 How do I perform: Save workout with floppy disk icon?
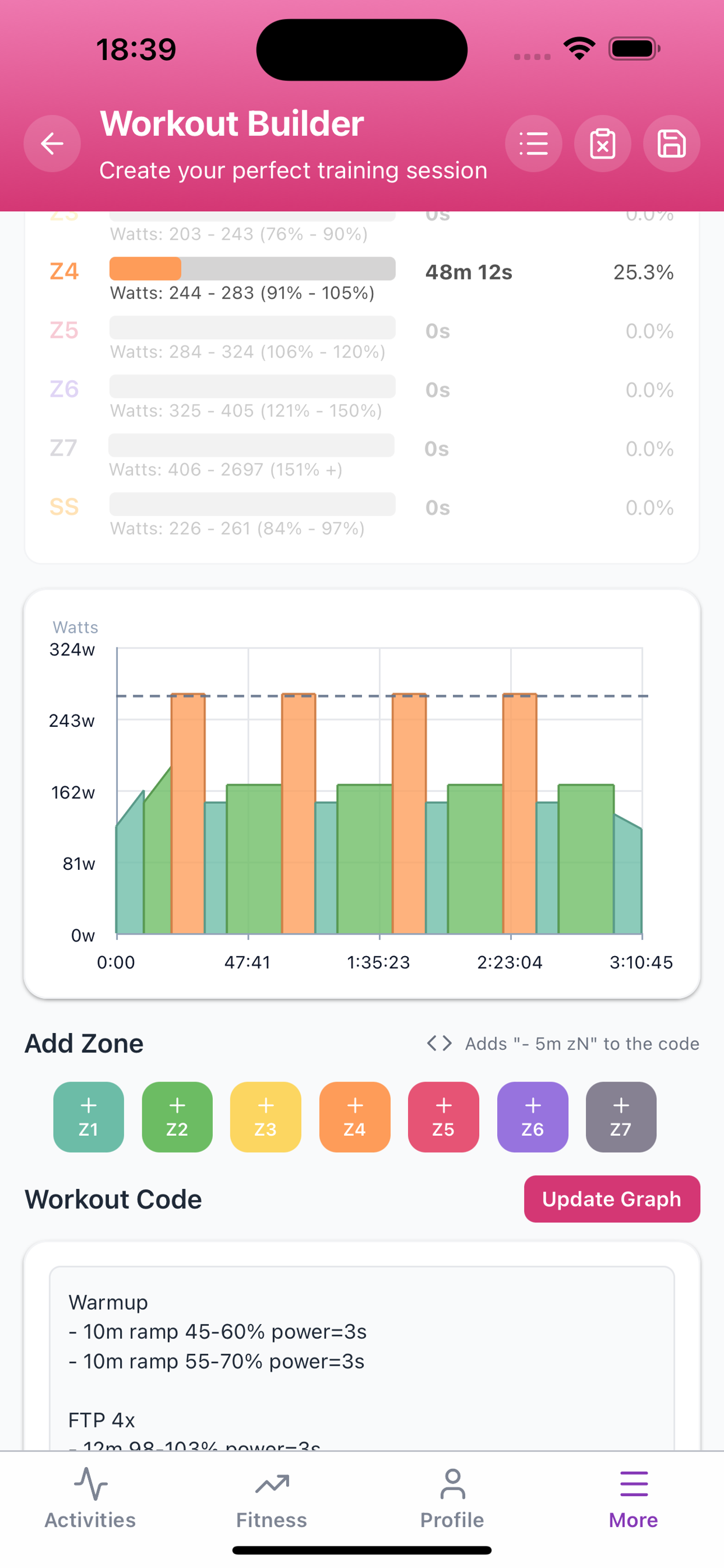(x=672, y=143)
